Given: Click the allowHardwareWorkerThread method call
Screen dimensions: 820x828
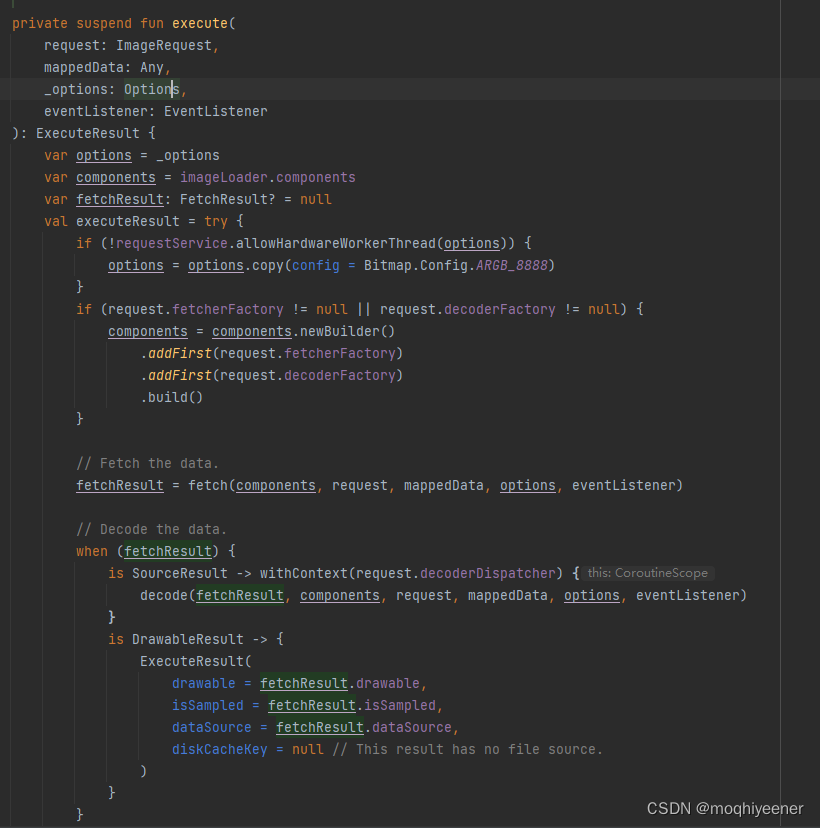Looking at the screenshot, I should [x=333, y=243].
